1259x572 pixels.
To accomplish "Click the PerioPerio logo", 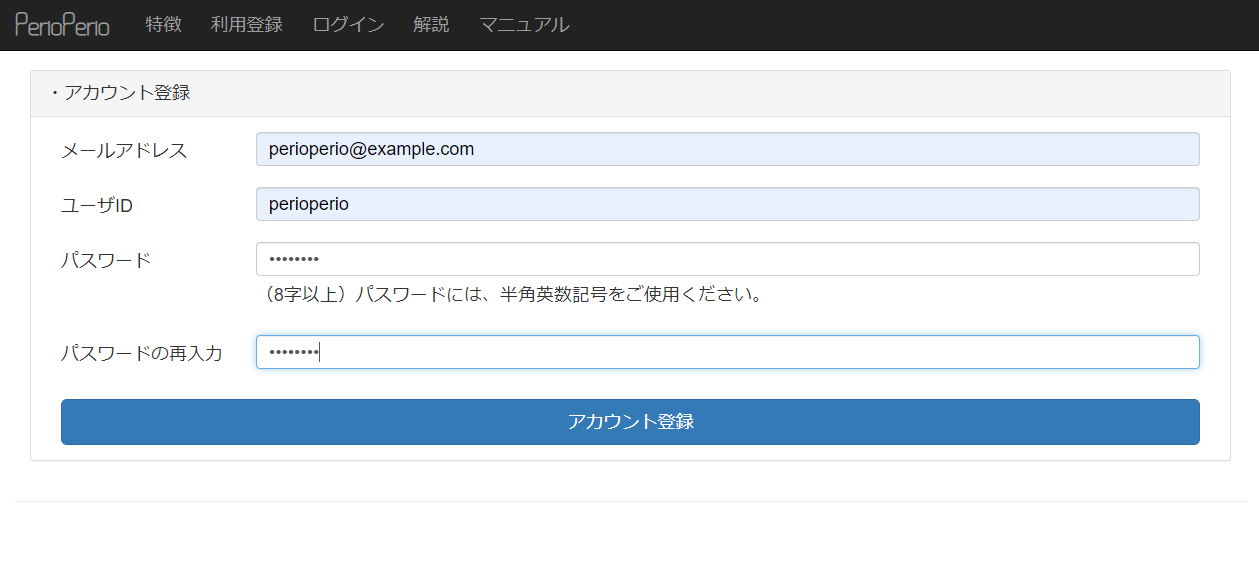I will point(62,25).
